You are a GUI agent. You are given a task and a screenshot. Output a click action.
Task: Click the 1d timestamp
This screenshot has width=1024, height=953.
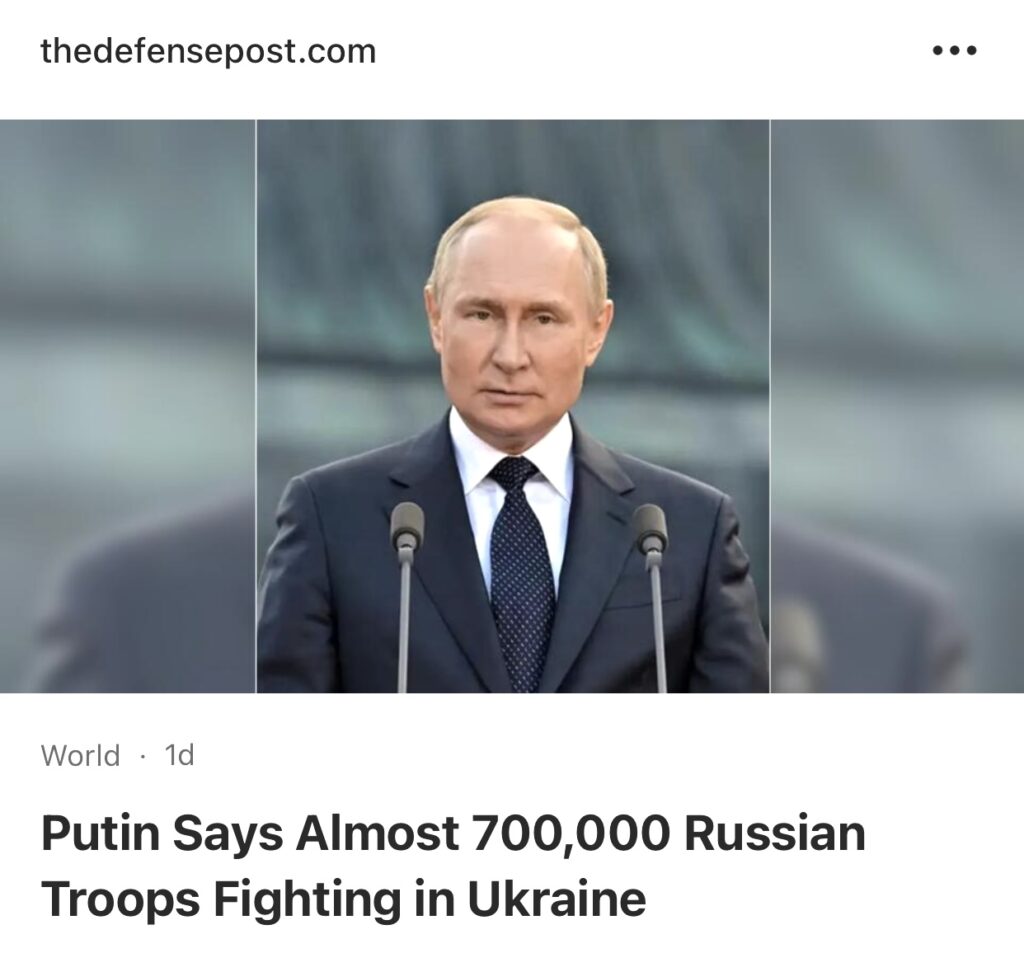180,756
